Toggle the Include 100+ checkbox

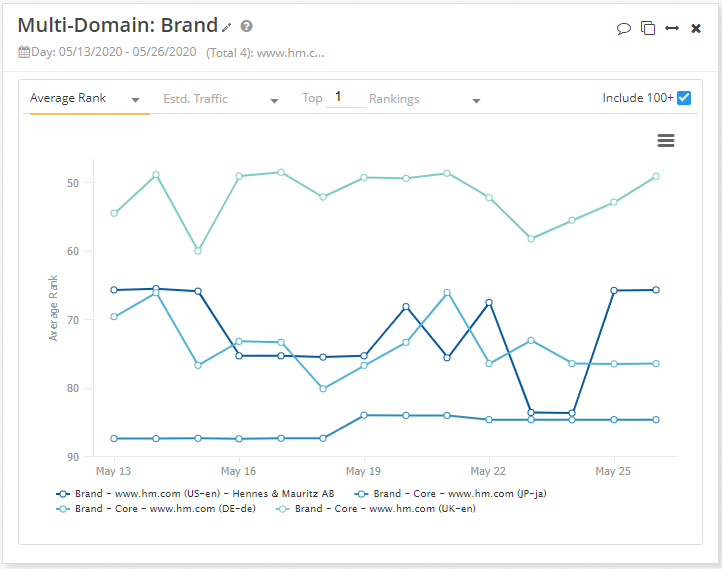684,98
